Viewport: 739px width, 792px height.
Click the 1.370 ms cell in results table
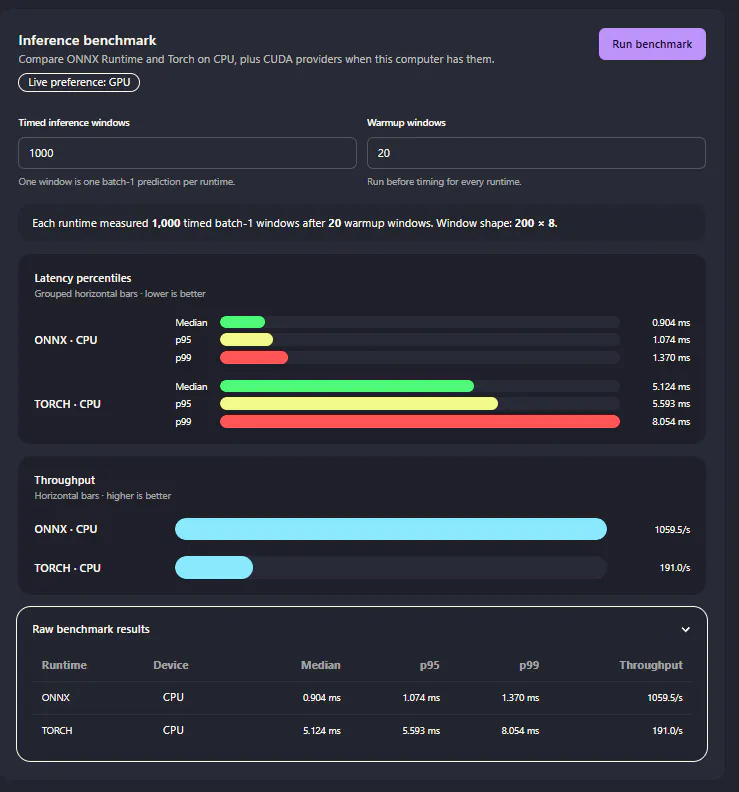pyautogui.click(x=520, y=698)
